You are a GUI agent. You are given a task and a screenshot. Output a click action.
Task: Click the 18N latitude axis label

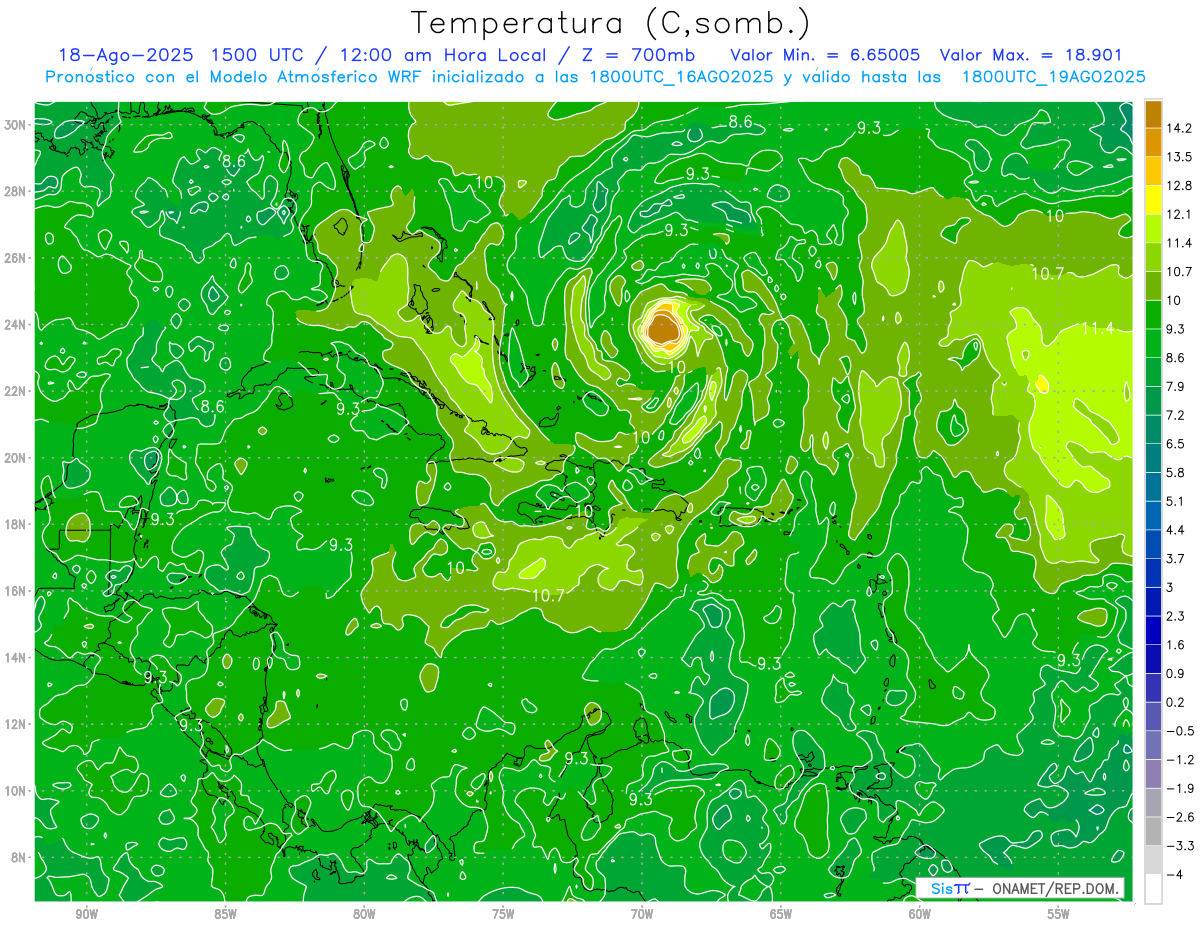pos(16,524)
